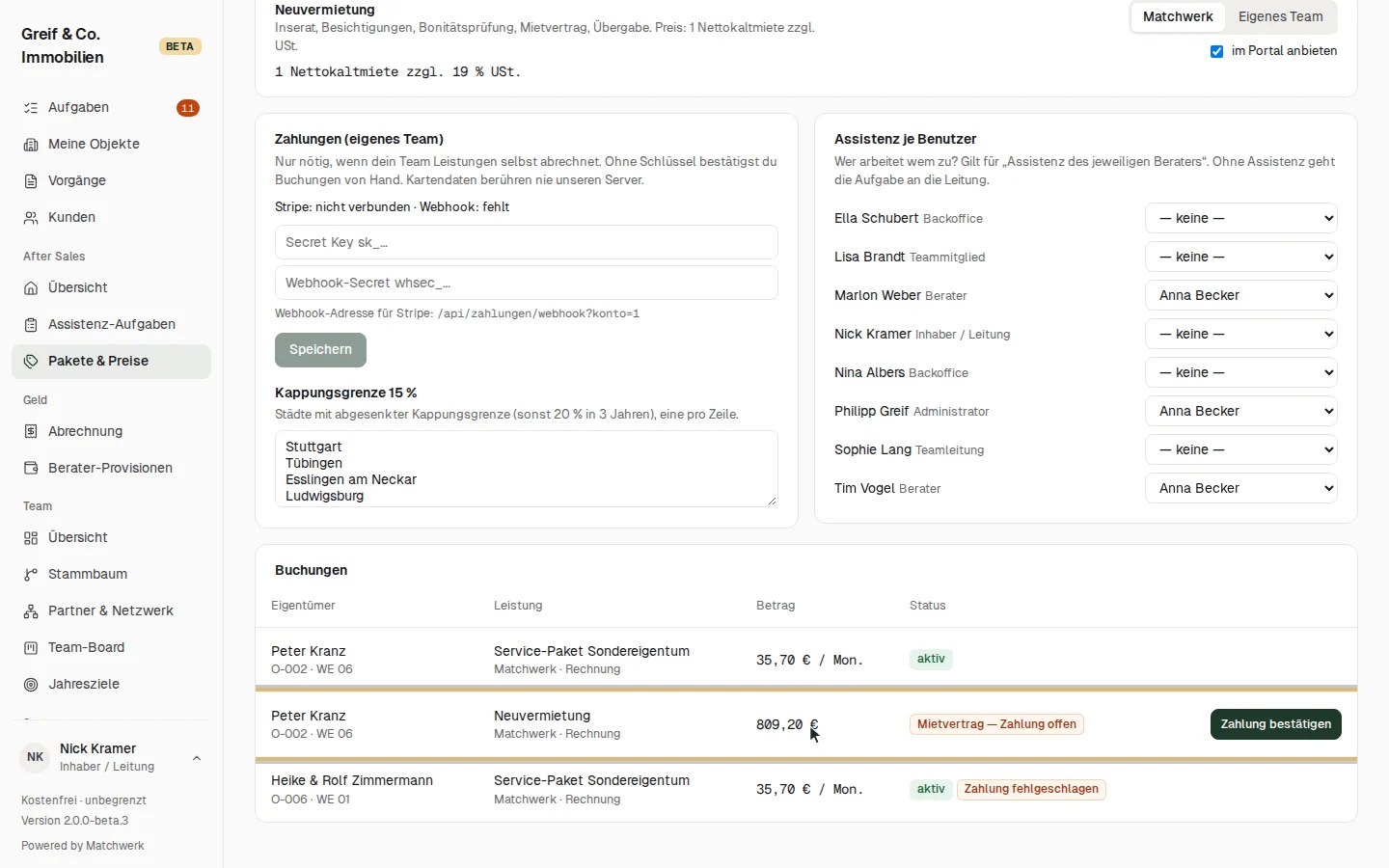This screenshot has width=1389, height=868.
Task: Click the Abrechnung receipt icon
Action: tap(31, 432)
